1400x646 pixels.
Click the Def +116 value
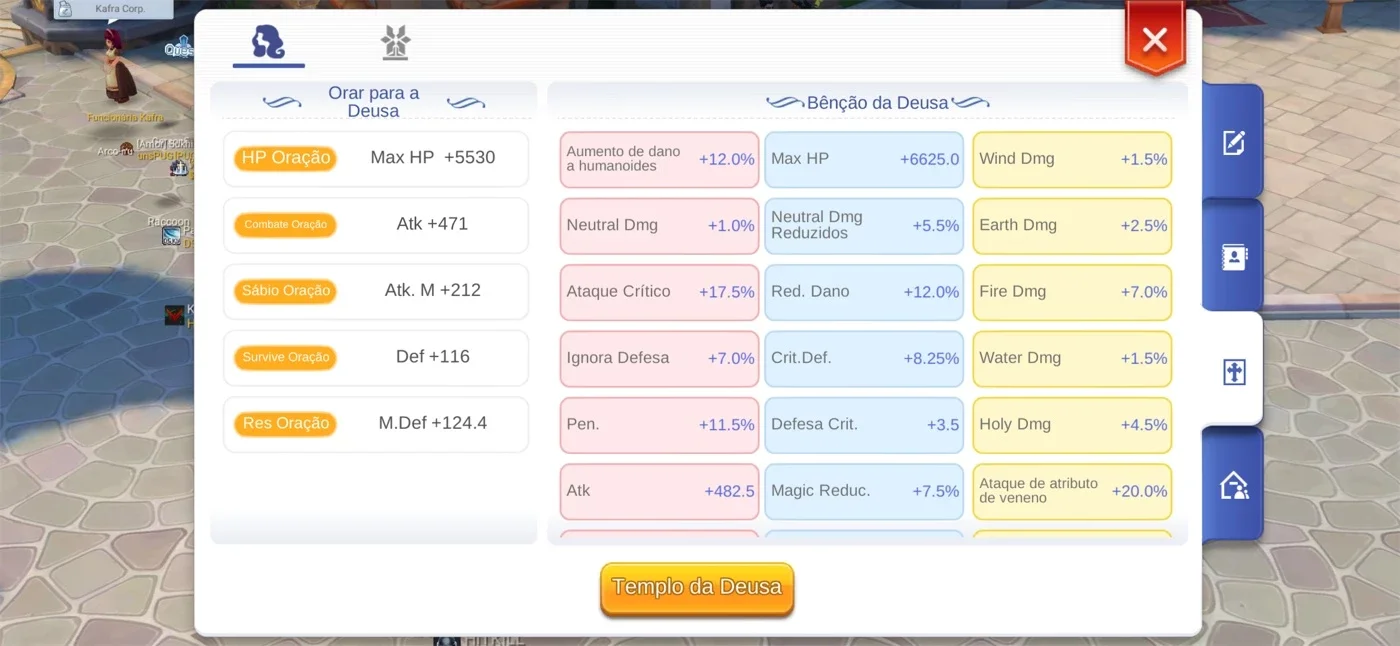[433, 356]
